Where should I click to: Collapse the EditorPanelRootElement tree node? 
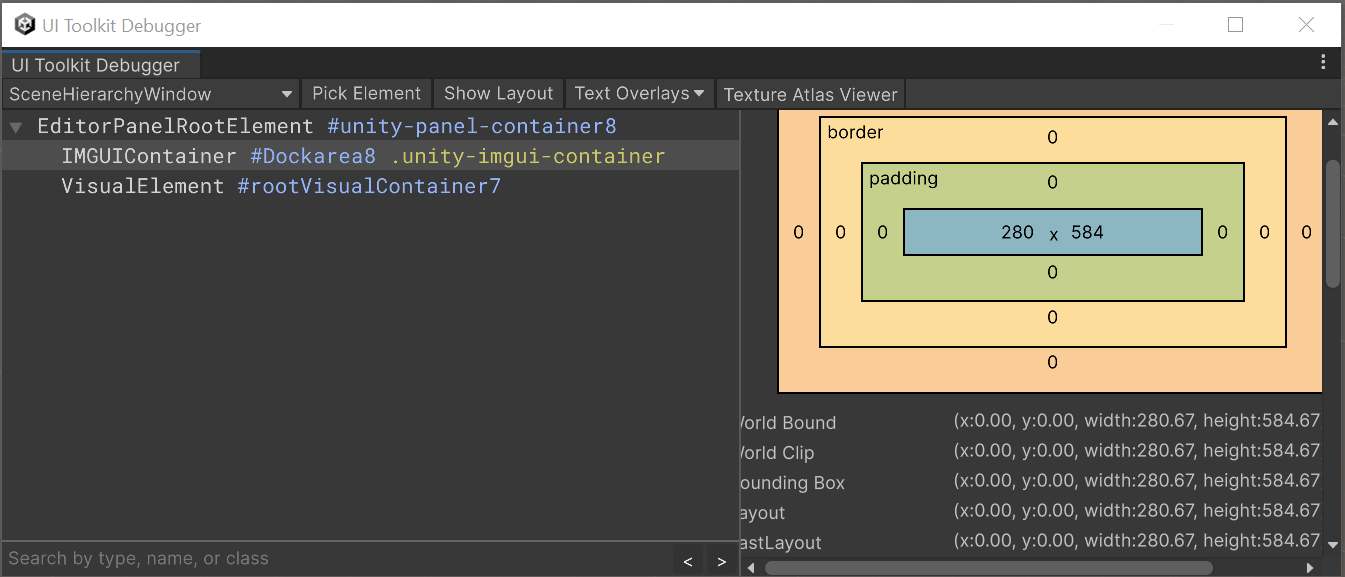pyautogui.click(x=15, y=126)
